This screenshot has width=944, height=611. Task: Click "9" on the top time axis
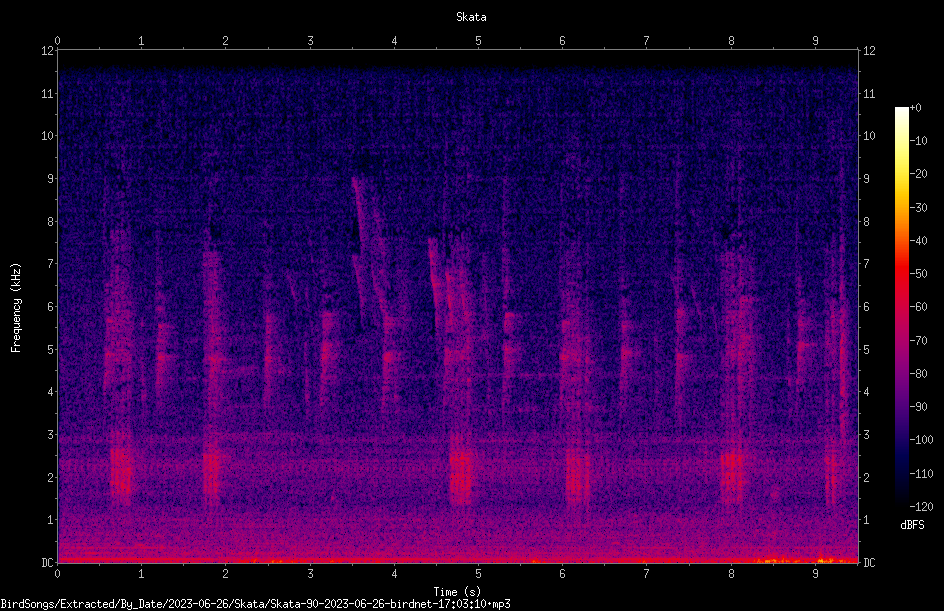(815, 41)
